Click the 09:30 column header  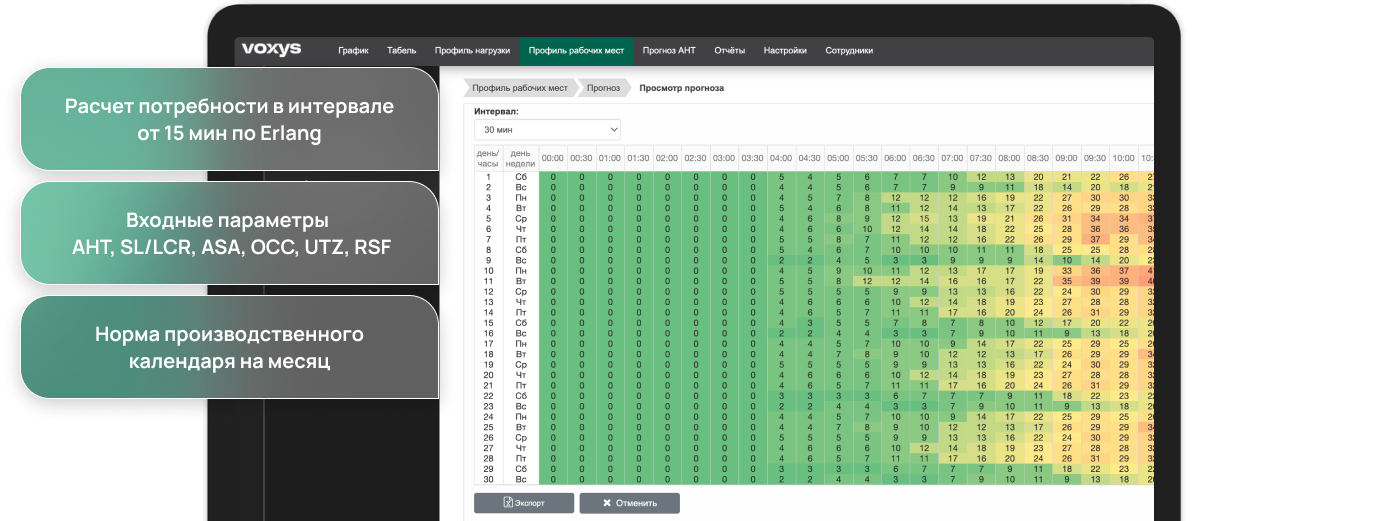pos(1095,158)
